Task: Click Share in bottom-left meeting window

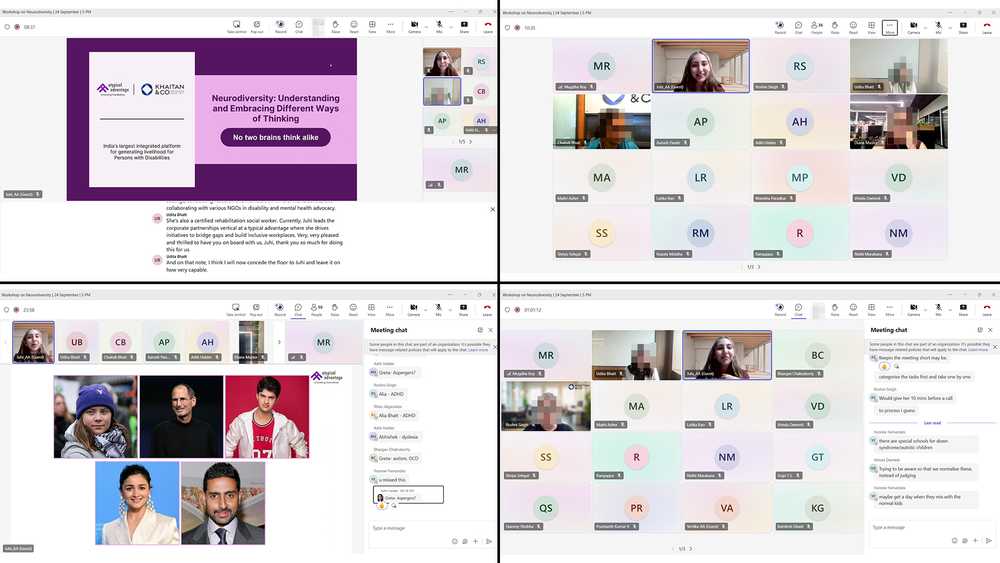Action: 463,310
